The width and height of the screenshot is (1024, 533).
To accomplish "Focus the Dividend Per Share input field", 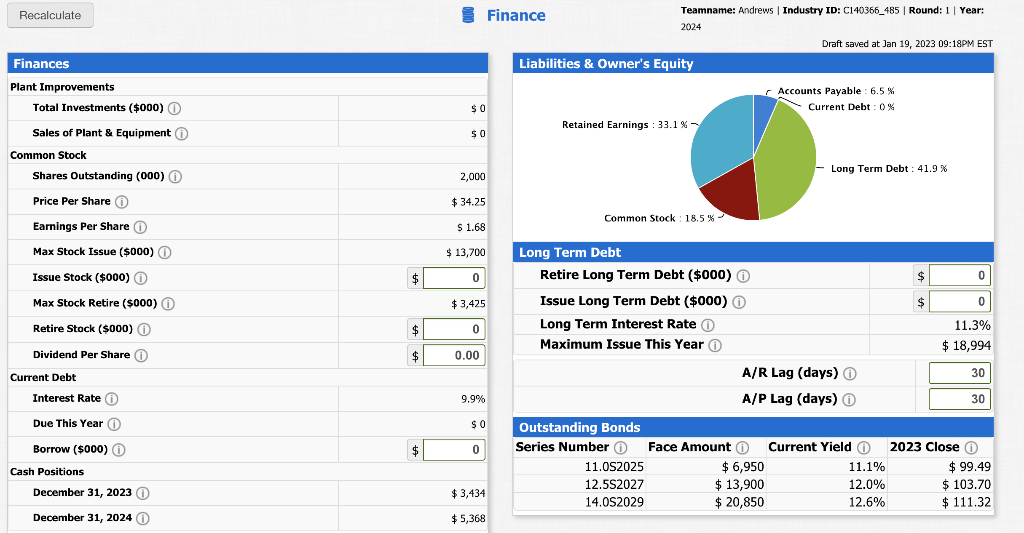I will 454,355.
